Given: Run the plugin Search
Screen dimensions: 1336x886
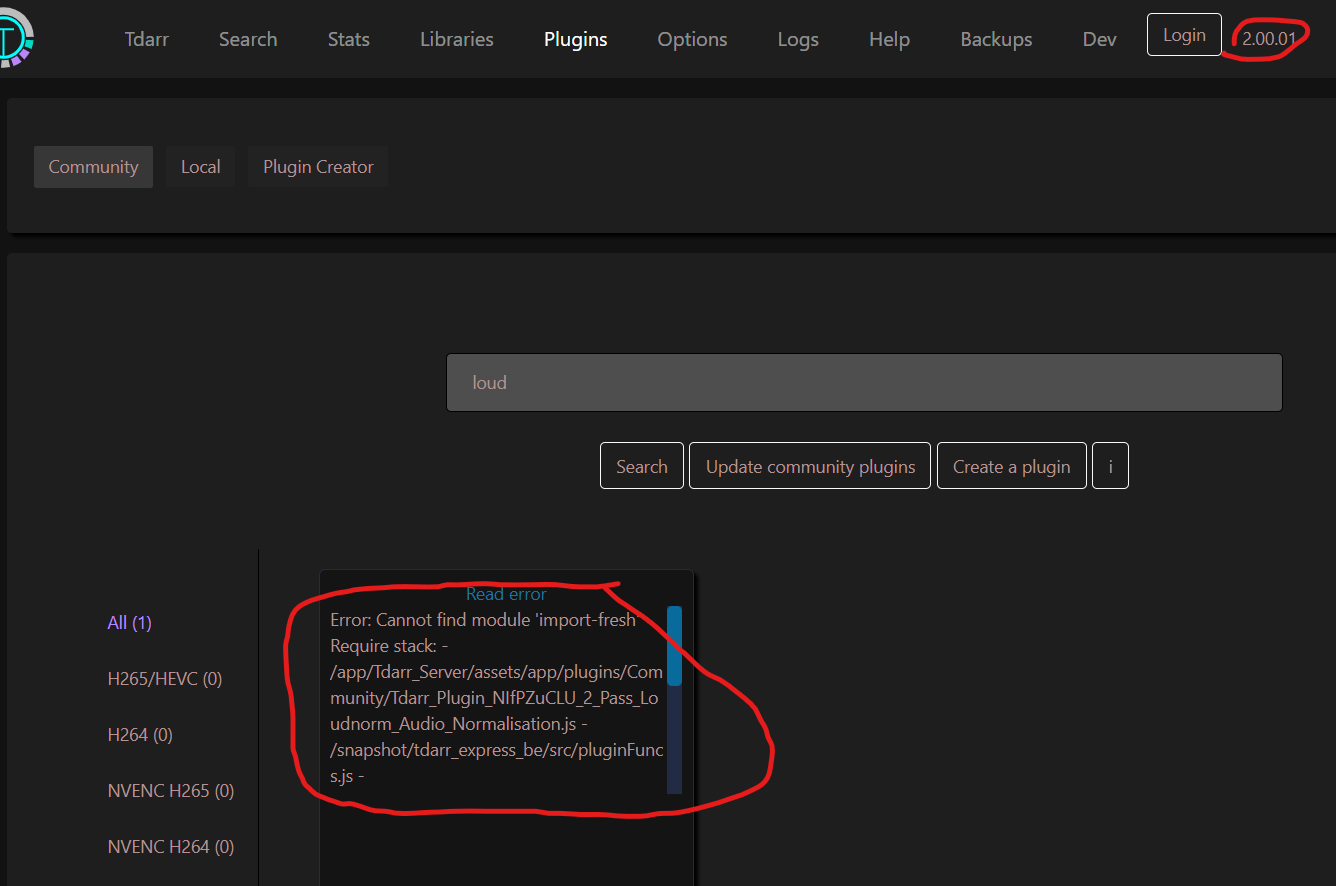Looking at the screenshot, I should pyautogui.click(x=641, y=465).
